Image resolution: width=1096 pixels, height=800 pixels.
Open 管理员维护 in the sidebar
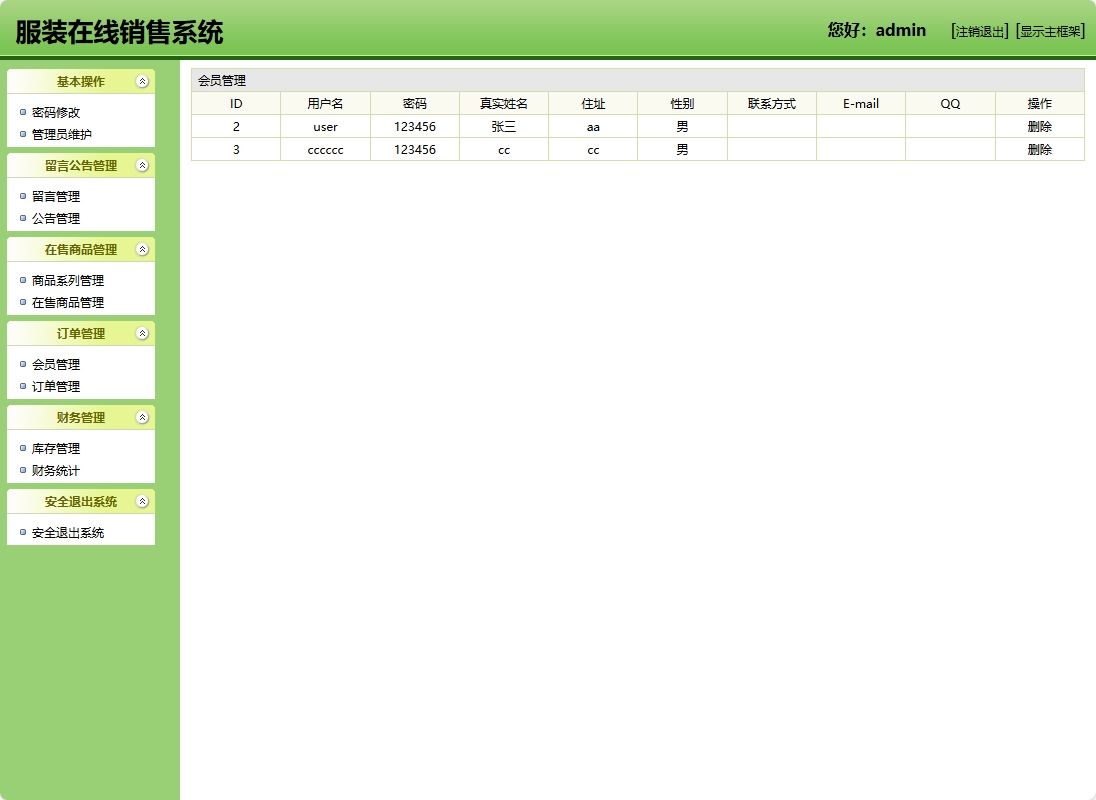coord(62,134)
